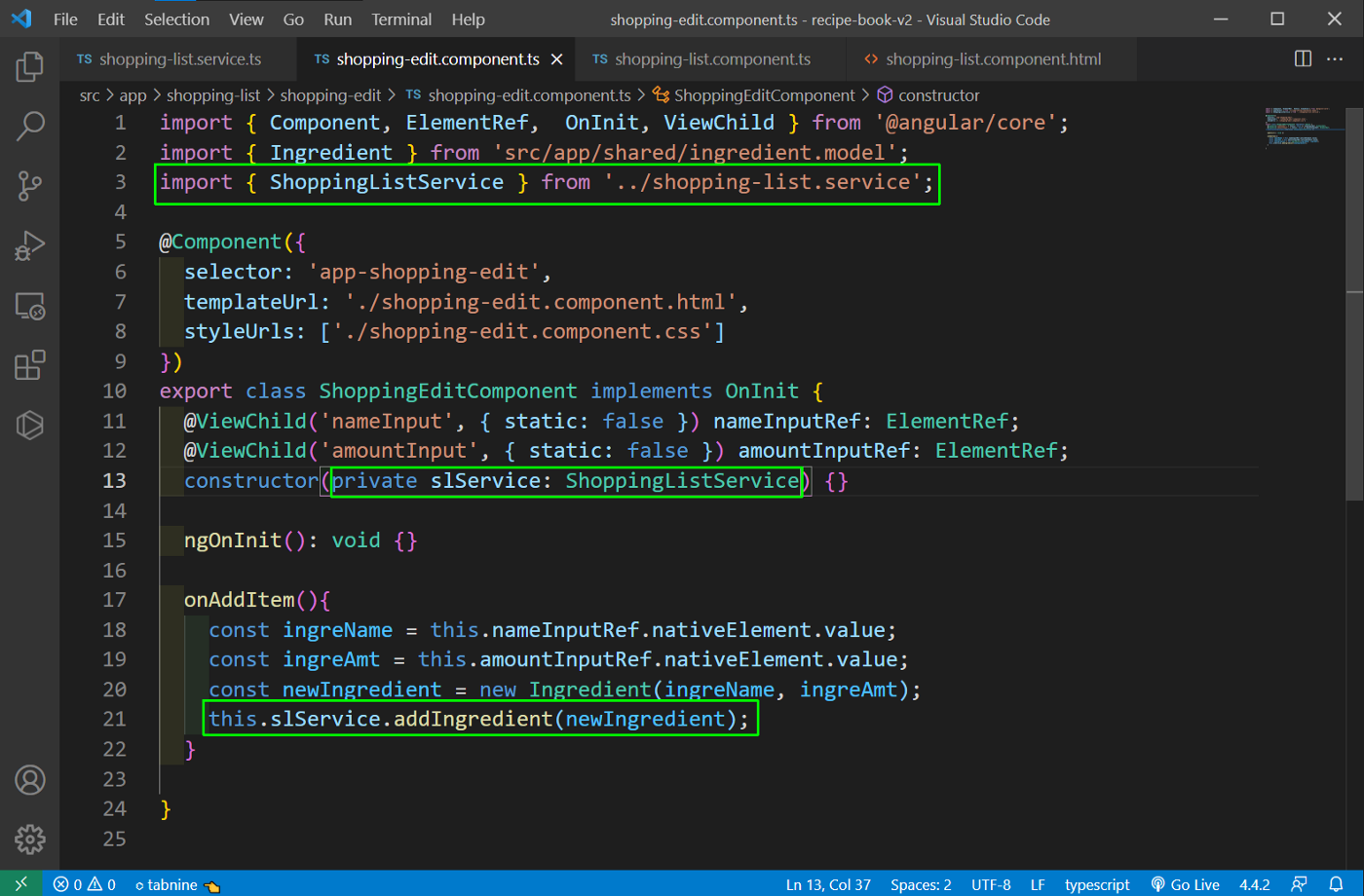
Task: Expand the shopping-list breadcrumb
Action: coord(213,95)
